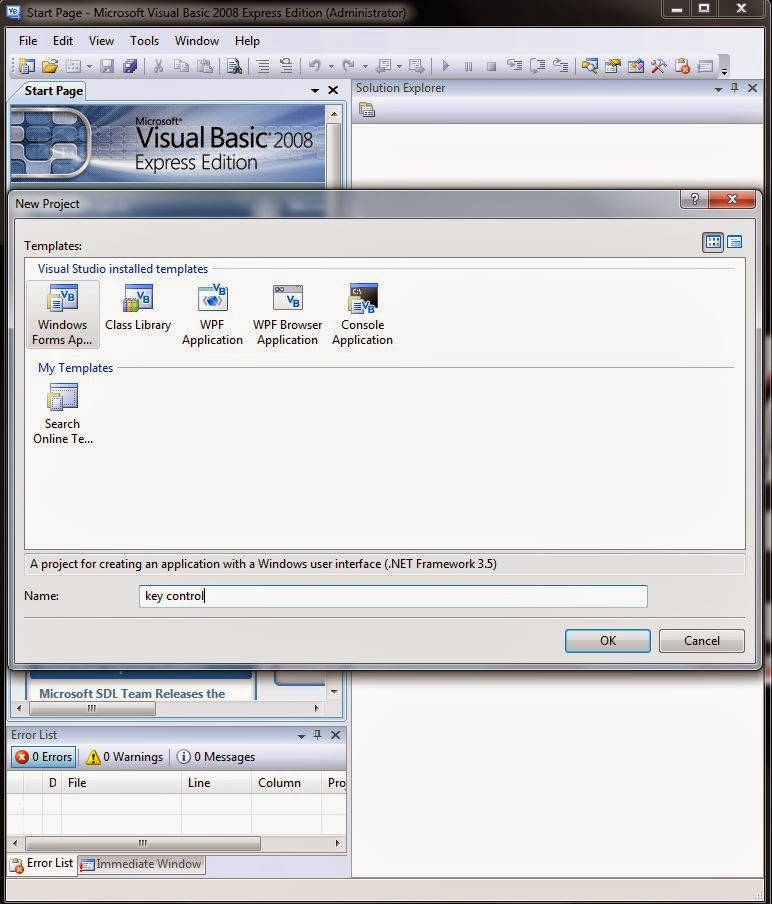Screen dimensions: 772x904
Task: Open the Navigate Backward dropdown arrow
Action: click(399, 67)
